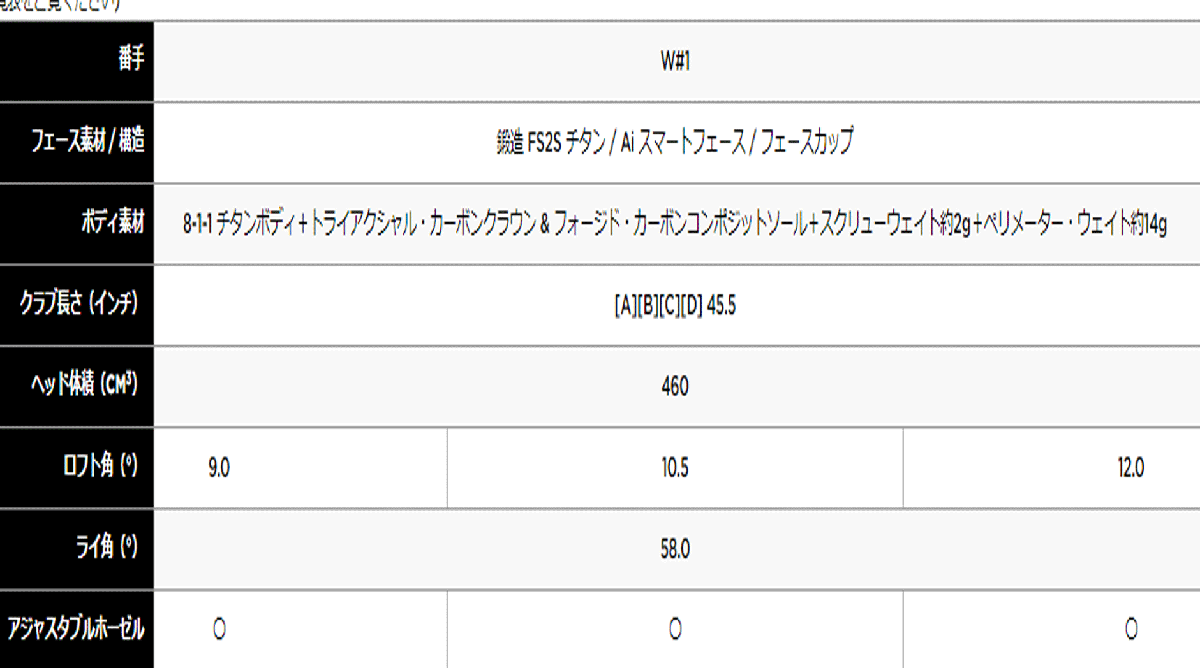This screenshot has width=1200, height=668.
Task: Click the 9.0 loft angle cell
Action: (x=219, y=467)
